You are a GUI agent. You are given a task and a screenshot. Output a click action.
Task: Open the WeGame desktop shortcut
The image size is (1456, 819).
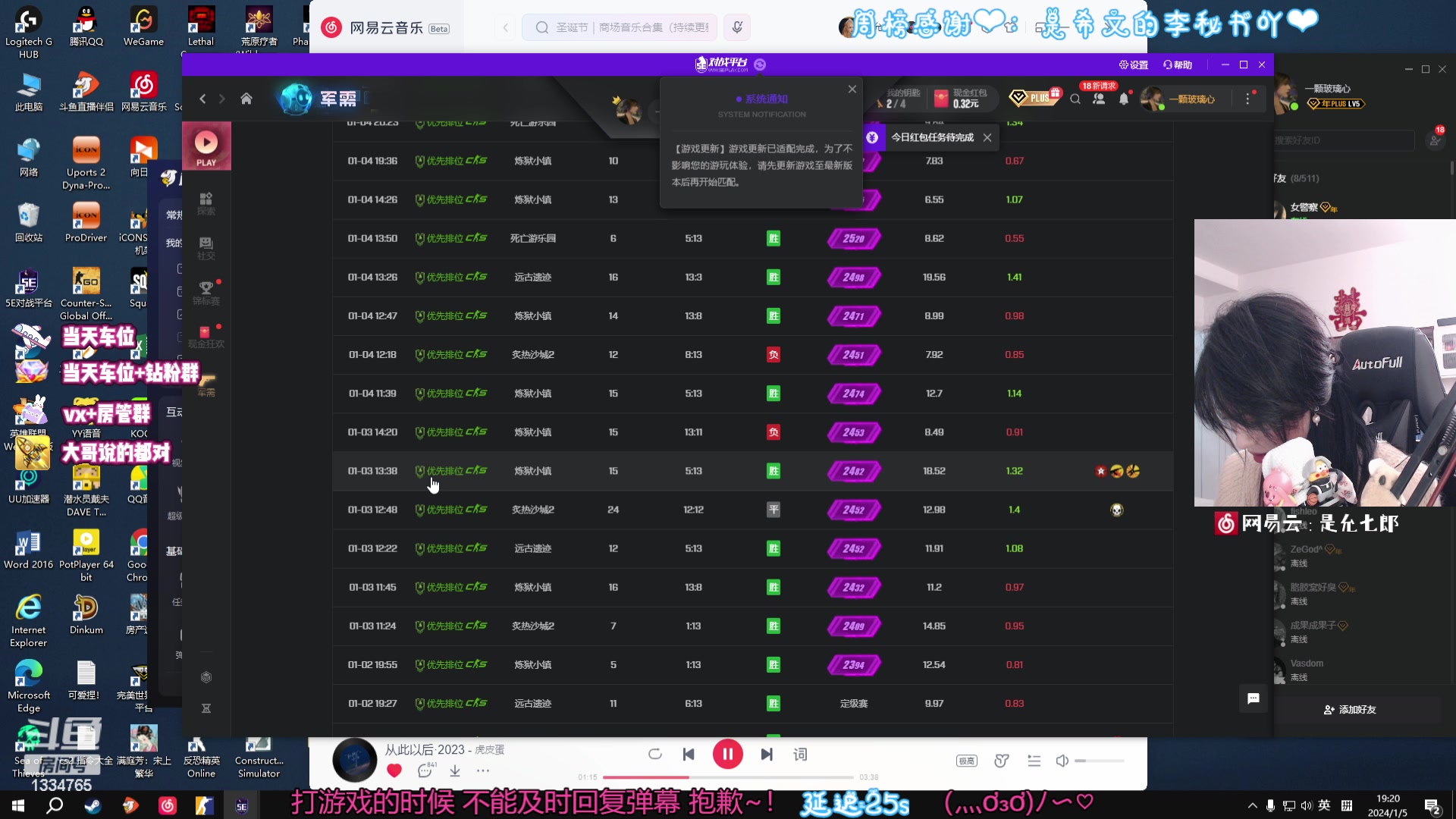(143, 27)
